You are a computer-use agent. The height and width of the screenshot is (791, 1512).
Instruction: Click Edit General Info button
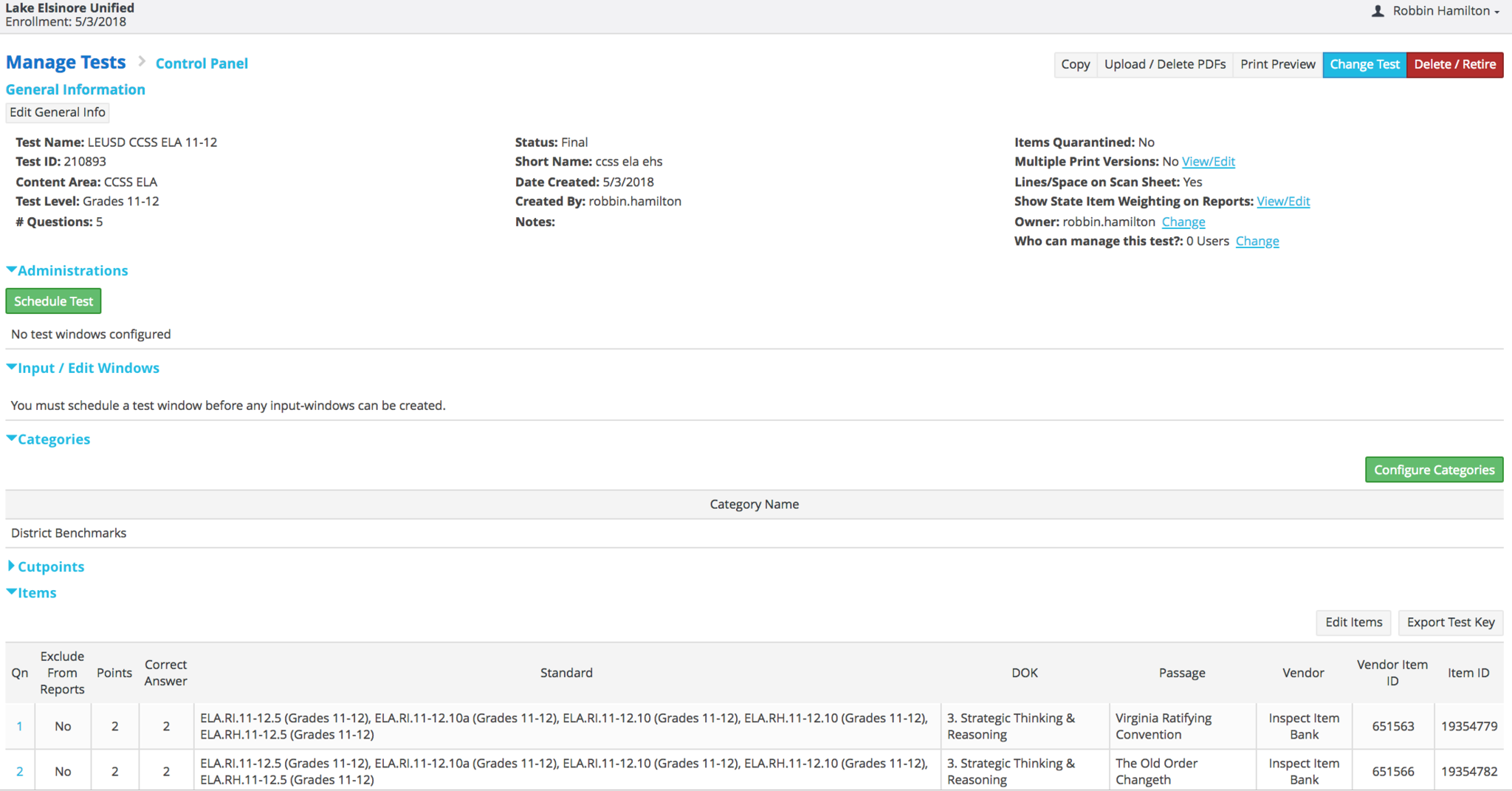[58, 112]
